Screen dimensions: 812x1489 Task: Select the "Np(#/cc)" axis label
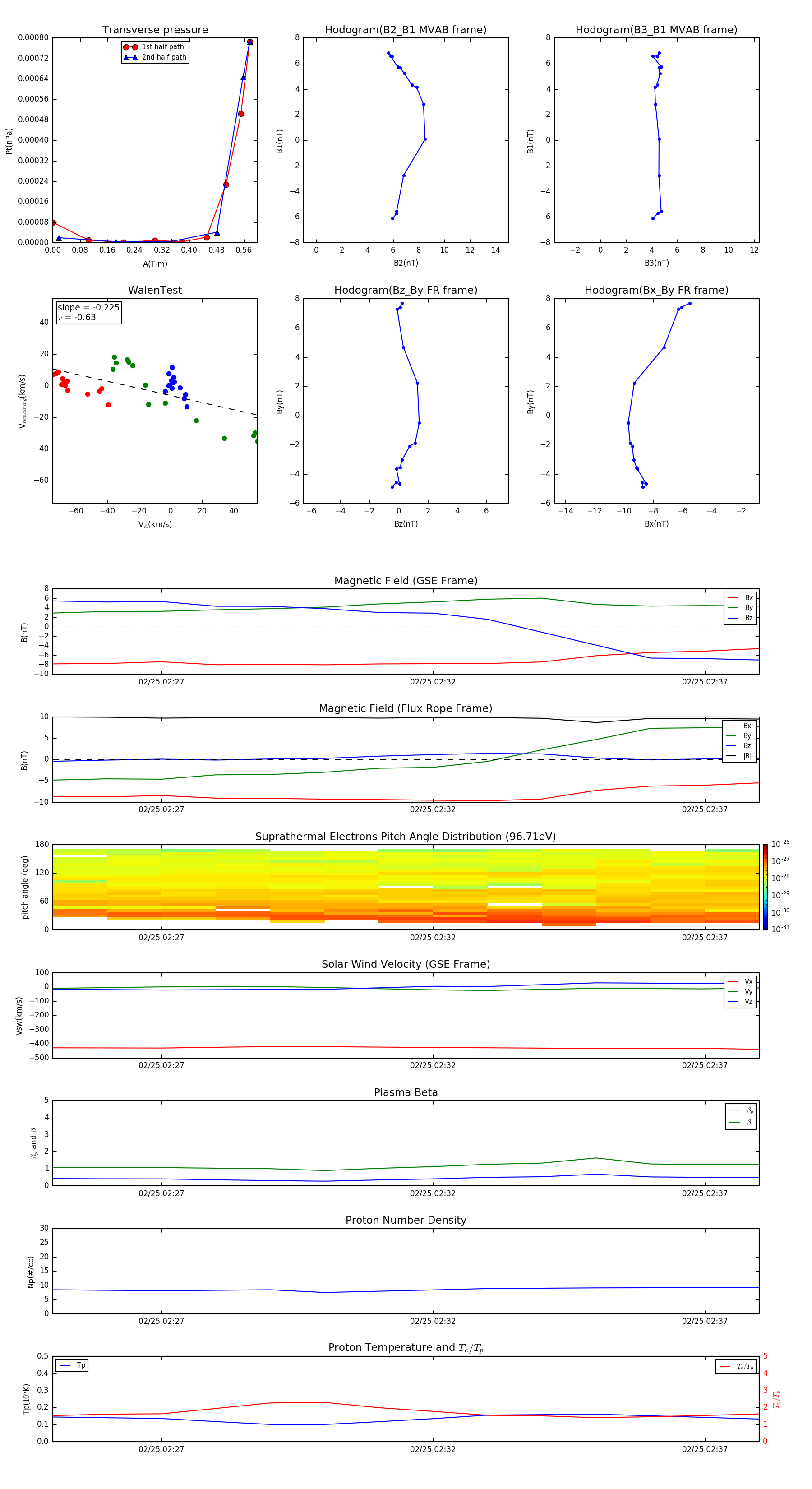point(31,1272)
